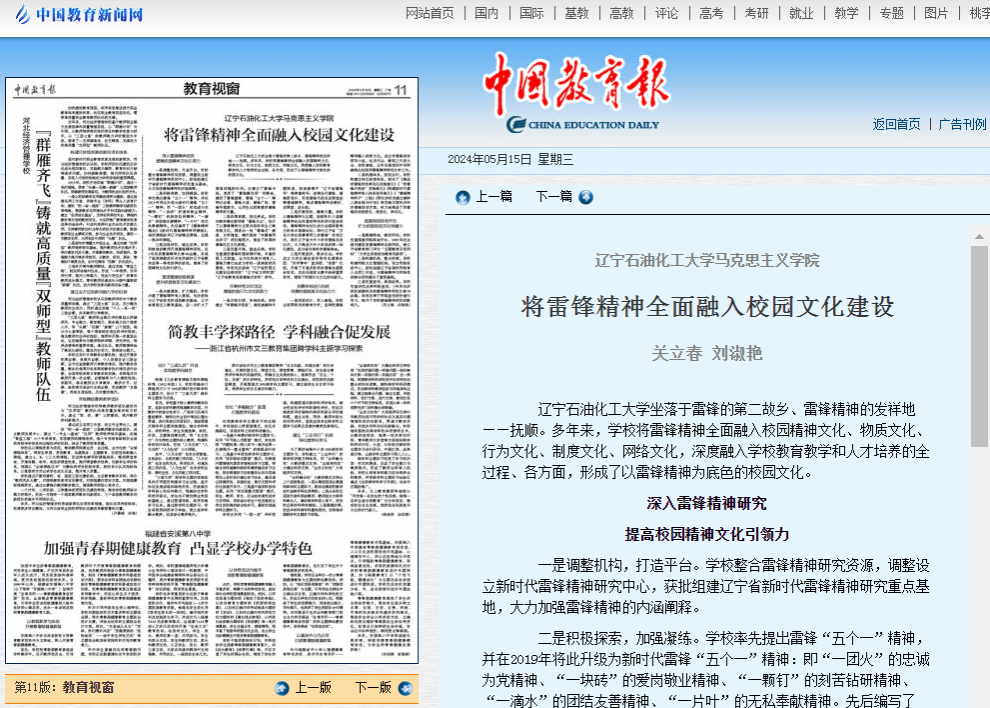Select the 考研 navigation item
The image size is (990, 708).
[756, 13]
